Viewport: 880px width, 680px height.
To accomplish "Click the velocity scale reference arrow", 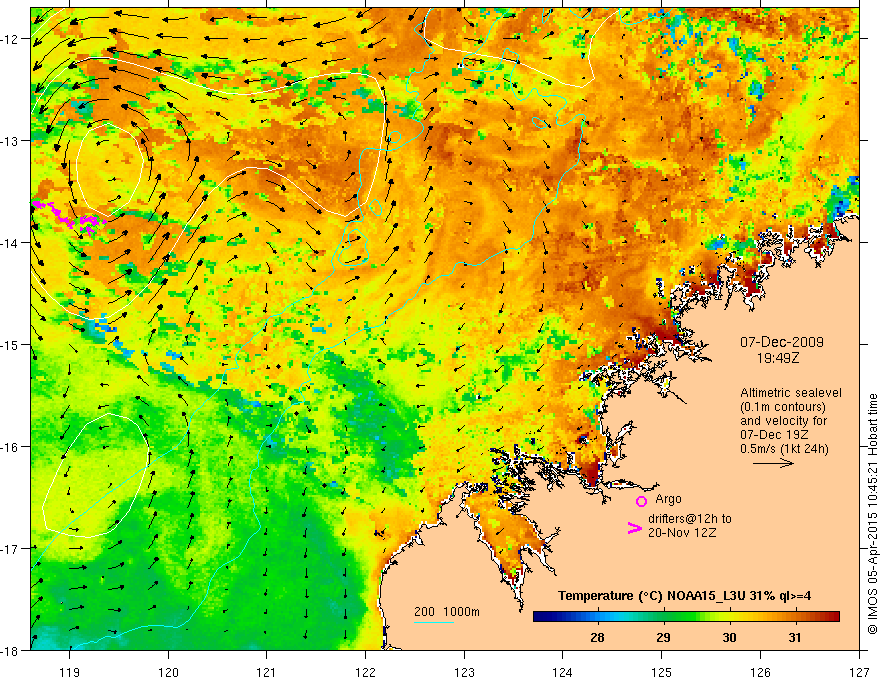I will click(773, 463).
